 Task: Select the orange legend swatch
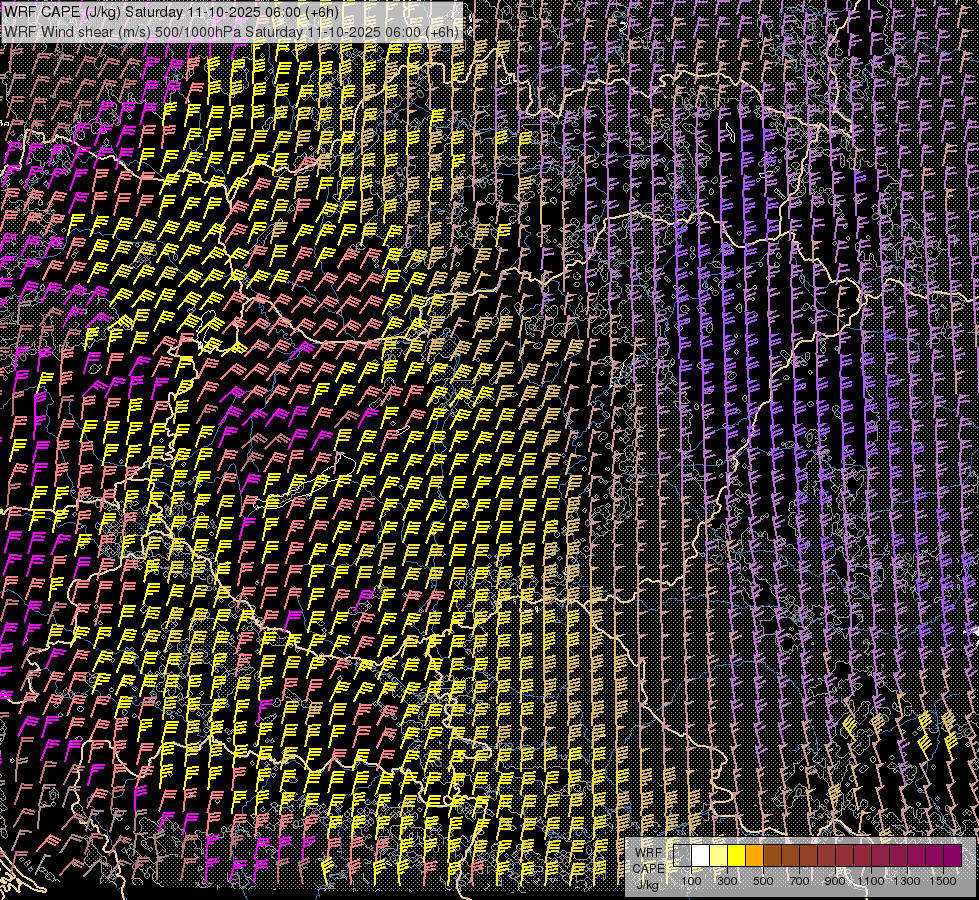[754, 856]
